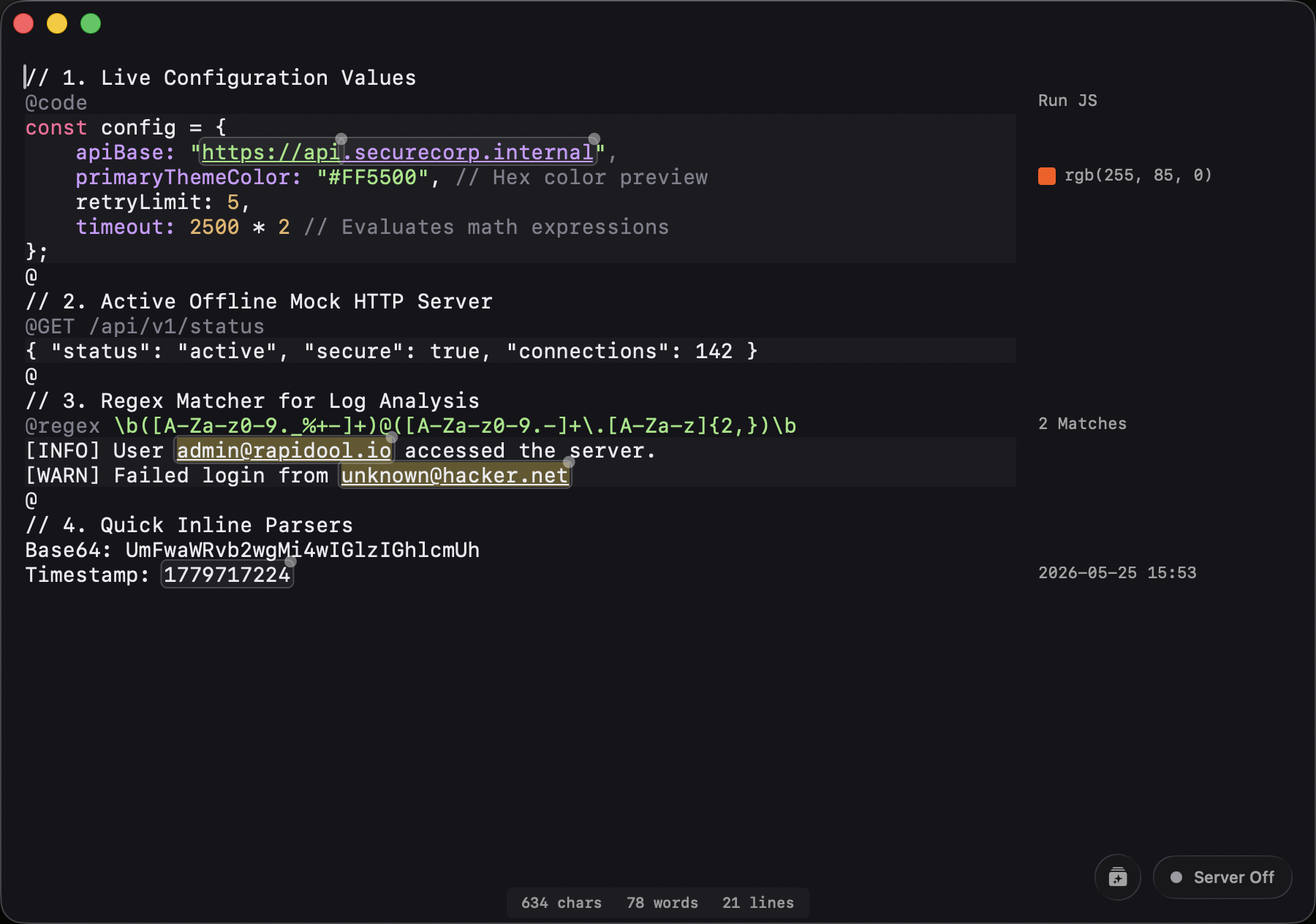Click the 2 Matches result label
1316x924 pixels.
1082,424
